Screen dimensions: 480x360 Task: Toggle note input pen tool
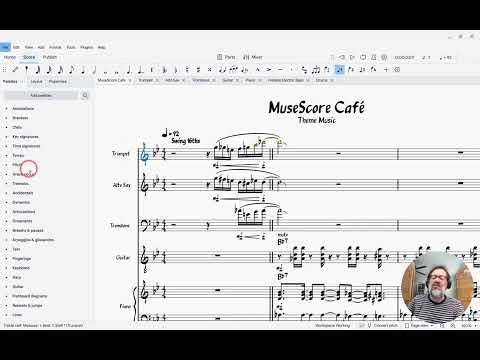tap(15, 70)
